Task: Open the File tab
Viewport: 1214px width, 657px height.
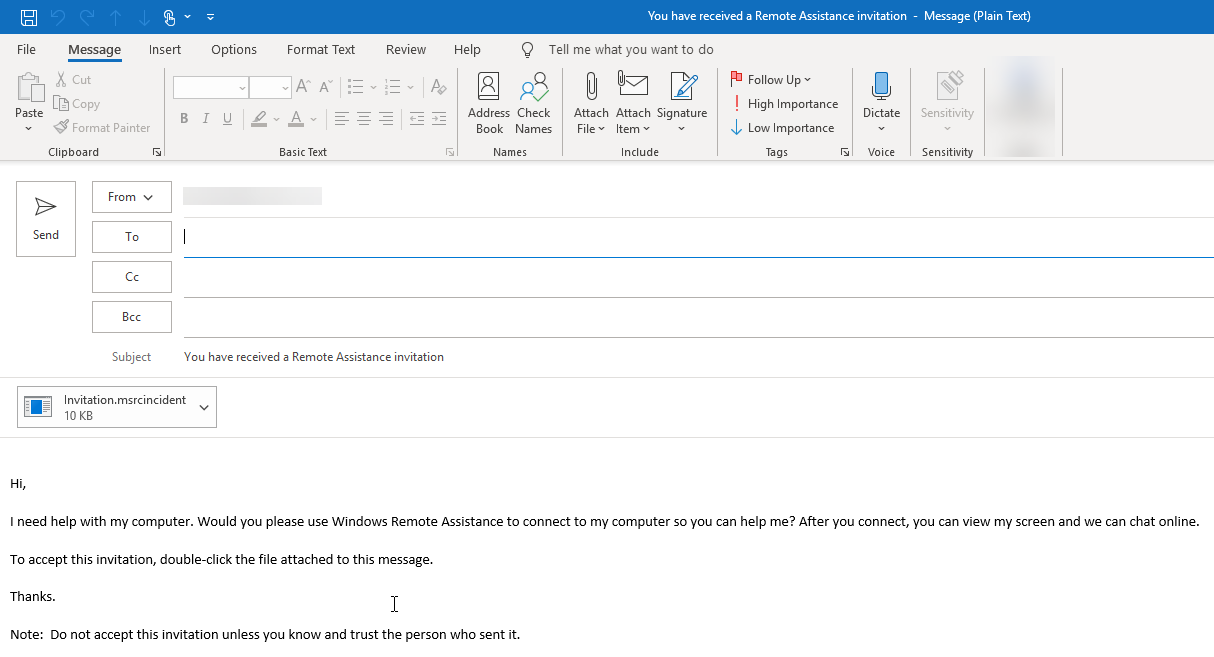Action: [x=27, y=49]
